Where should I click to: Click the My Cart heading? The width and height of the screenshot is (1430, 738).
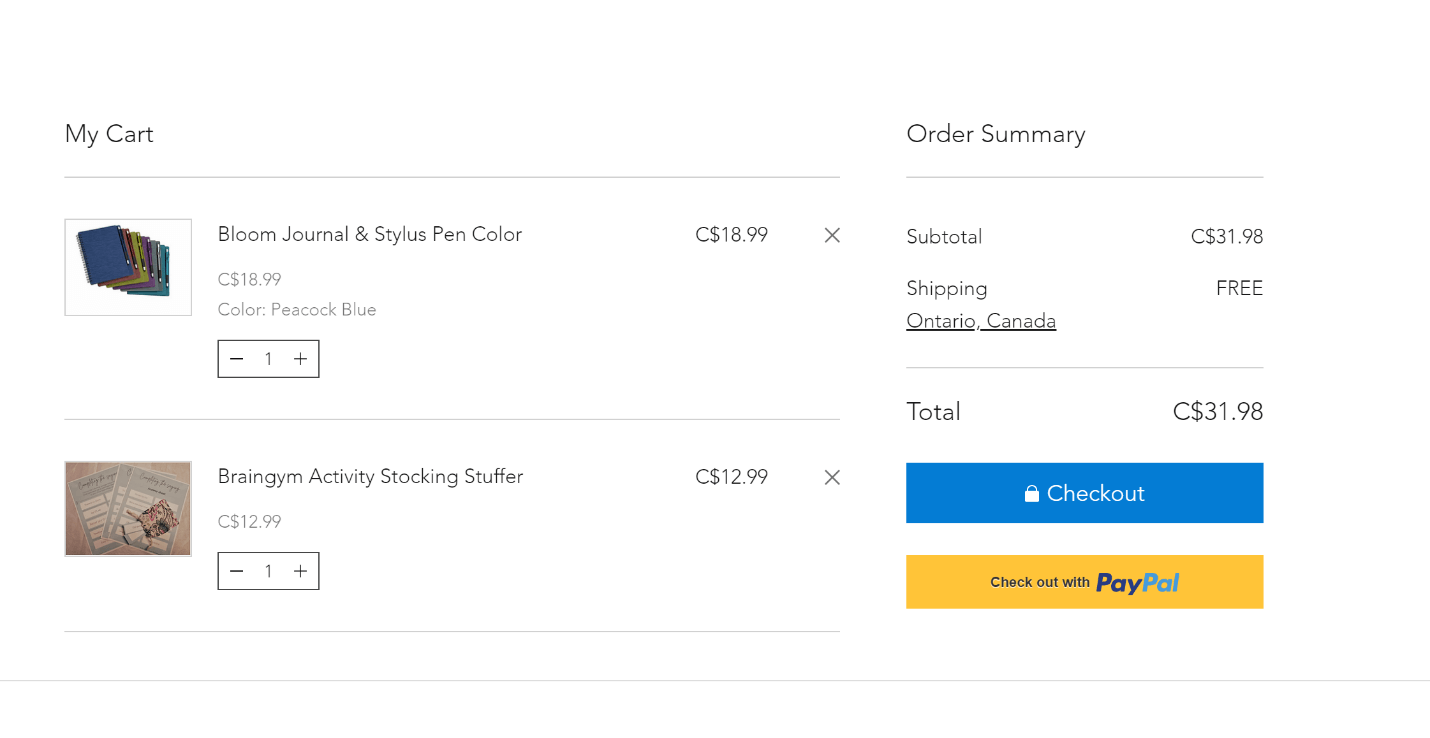coord(109,134)
